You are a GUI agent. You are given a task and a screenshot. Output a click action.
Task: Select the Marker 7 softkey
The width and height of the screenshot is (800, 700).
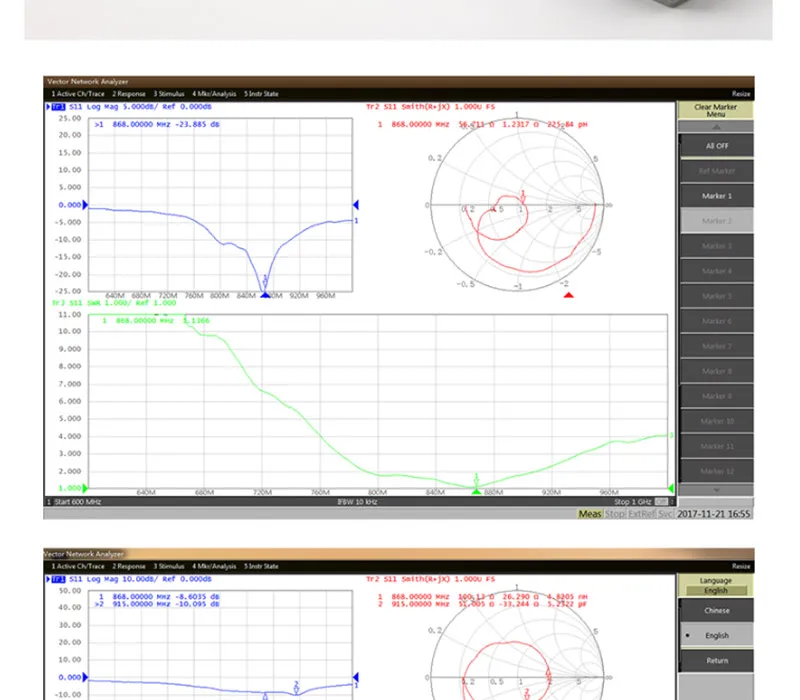716,346
